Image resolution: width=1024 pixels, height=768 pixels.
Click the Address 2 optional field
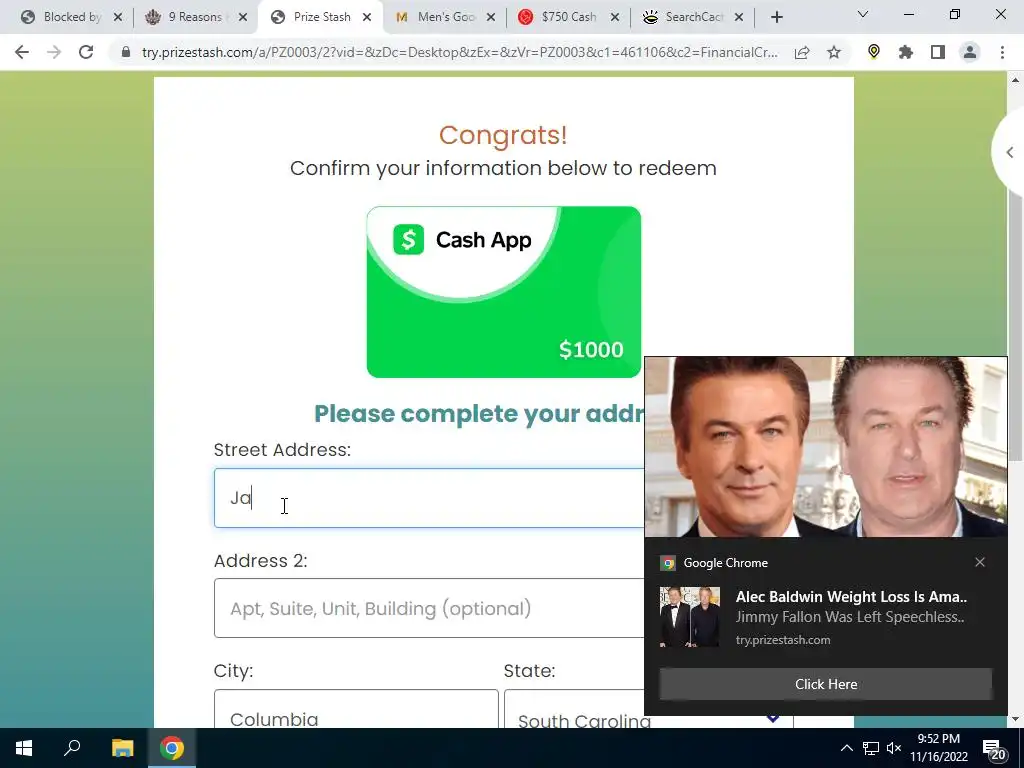click(x=429, y=608)
